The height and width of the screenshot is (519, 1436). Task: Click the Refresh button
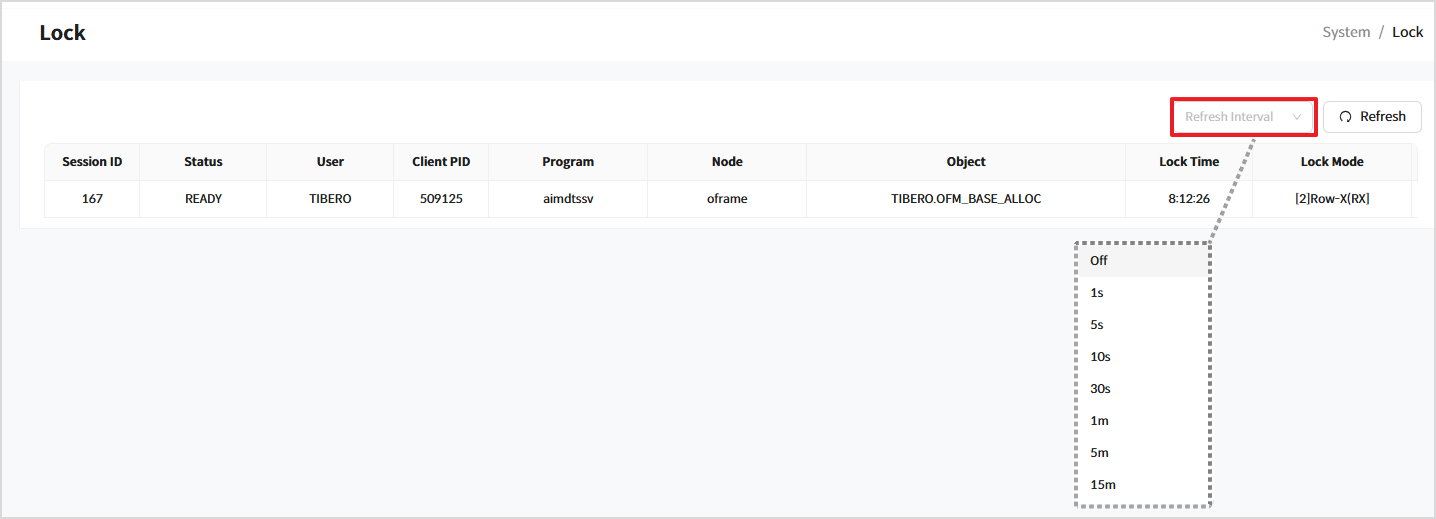coord(1372,117)
